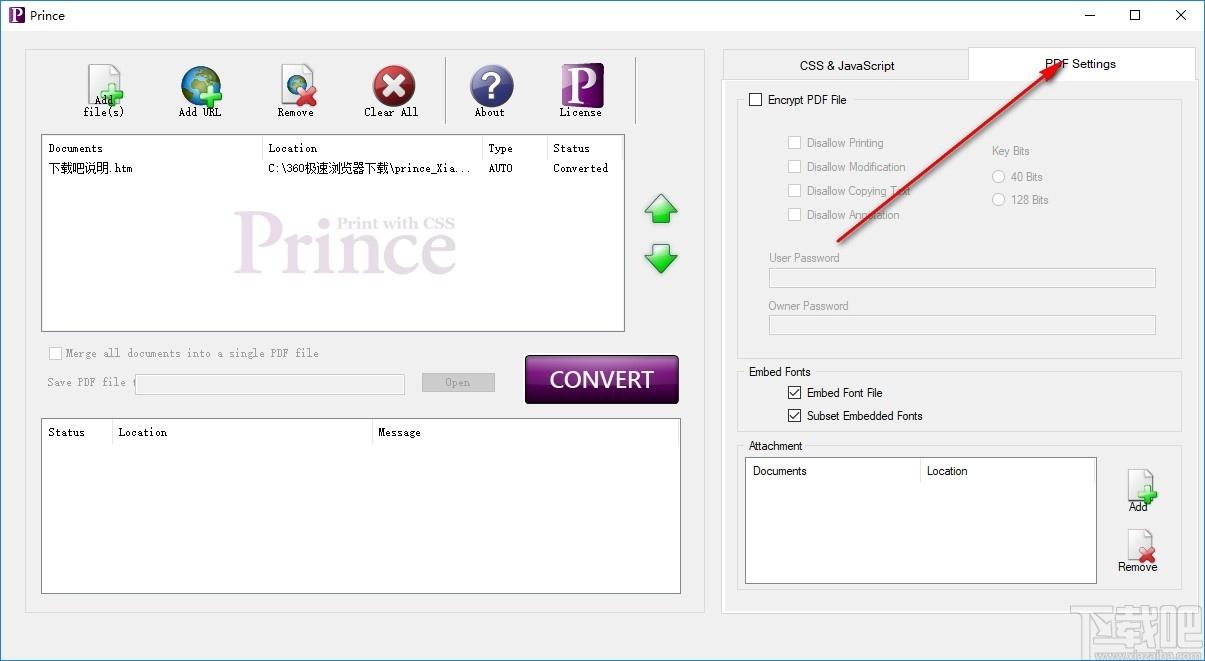Click the Add file(s) toolbar icon
Screen dimensions: 1205x661
pyautogui.click(x=104, y=91)
